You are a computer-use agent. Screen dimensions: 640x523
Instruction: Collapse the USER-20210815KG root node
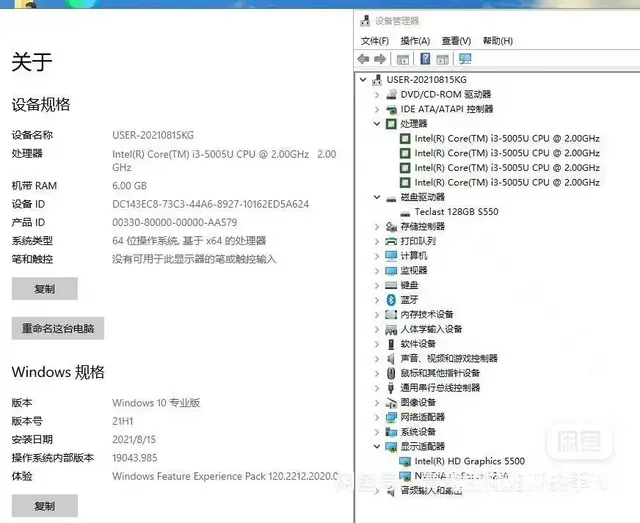[x=363, y=80]
